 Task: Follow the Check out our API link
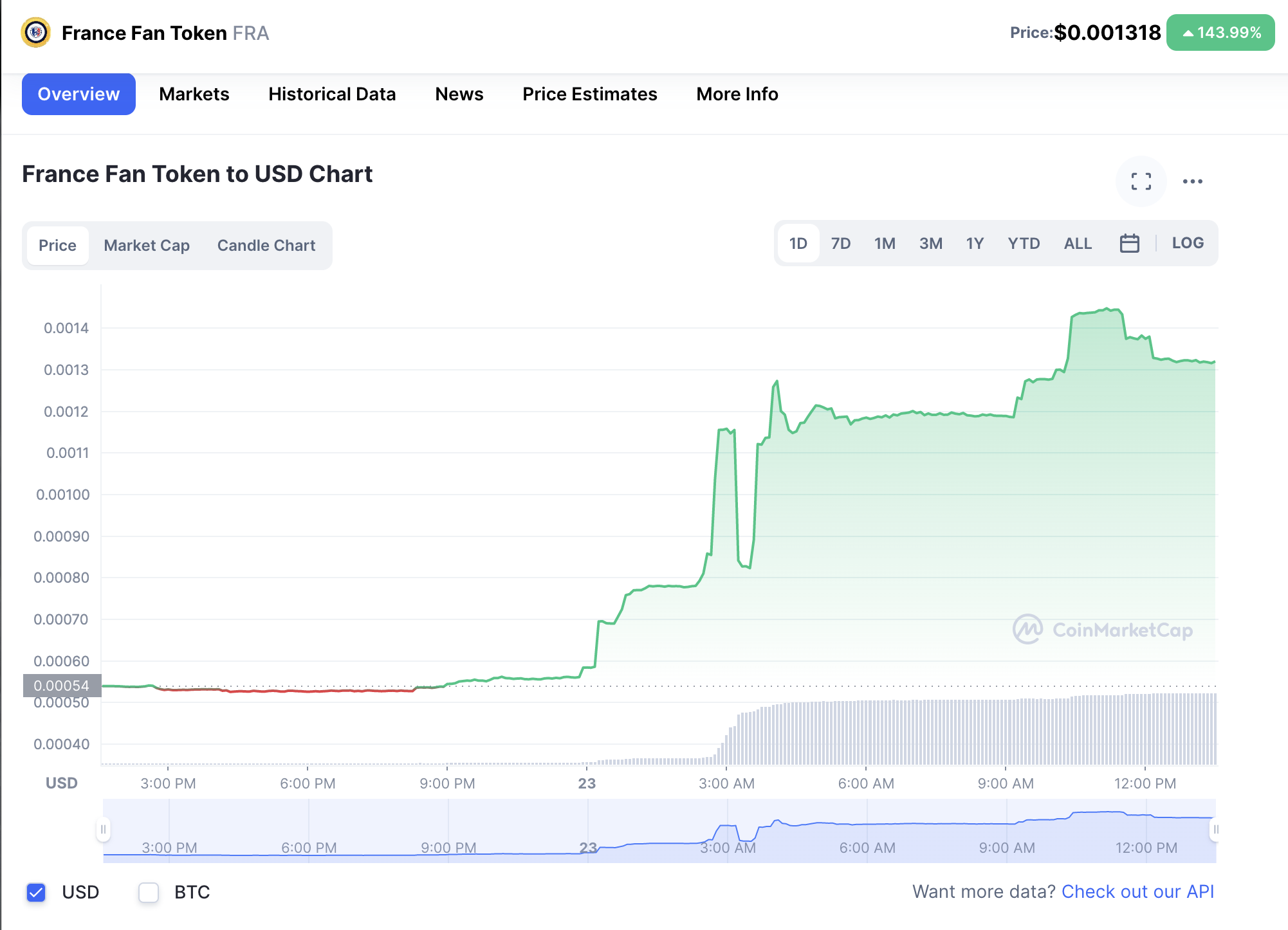pyautogui.click(x=1137, y=891)
